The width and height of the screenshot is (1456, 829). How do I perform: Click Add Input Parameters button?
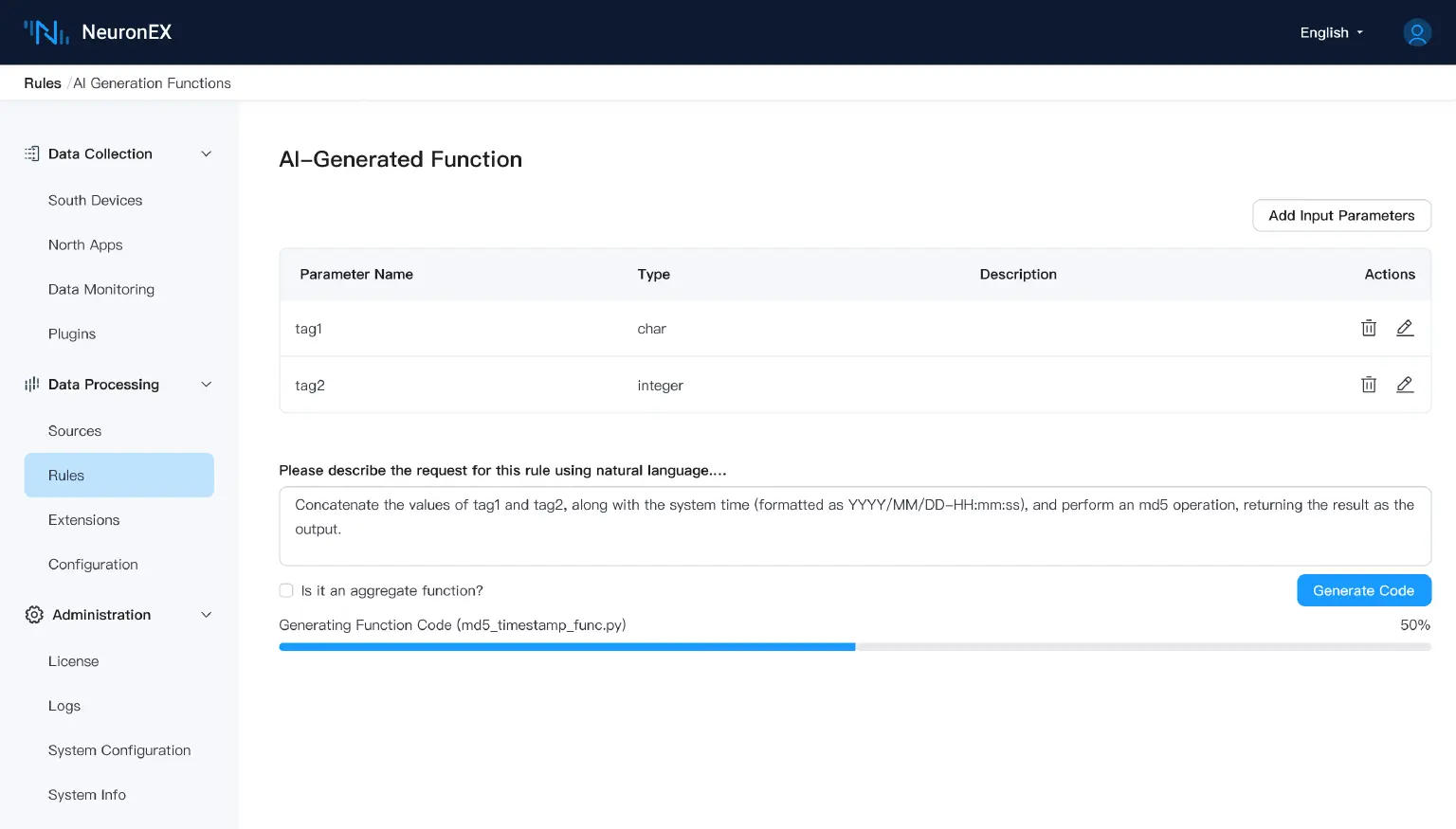1340,215
